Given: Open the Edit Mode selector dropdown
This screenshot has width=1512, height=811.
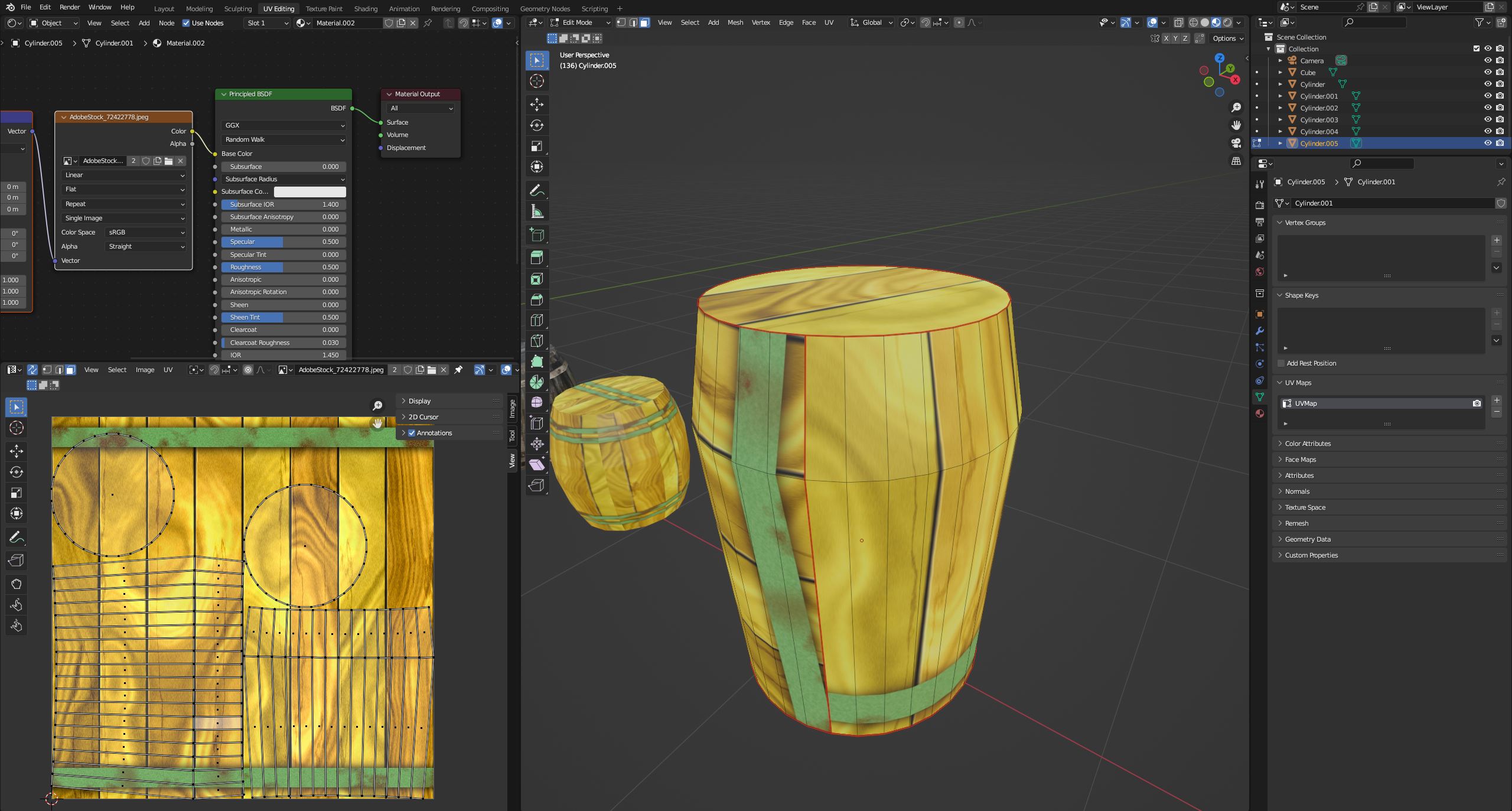Looking at the screenshot, I should click(x=581, y=22).
